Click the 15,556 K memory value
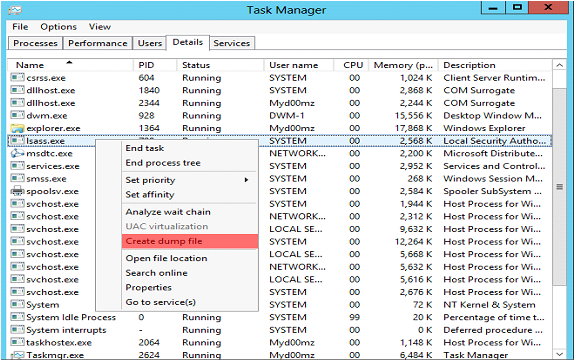This screenshot has height=360, width=574. point(414,115)
